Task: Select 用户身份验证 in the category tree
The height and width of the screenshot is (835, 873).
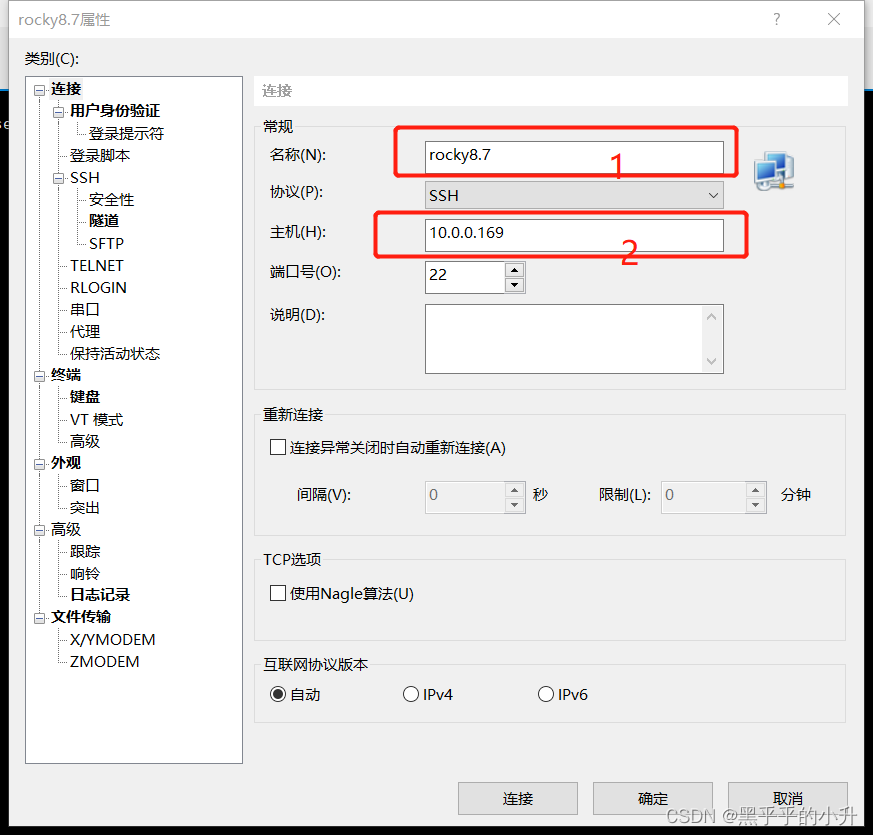Action: [x=115, y=111]
